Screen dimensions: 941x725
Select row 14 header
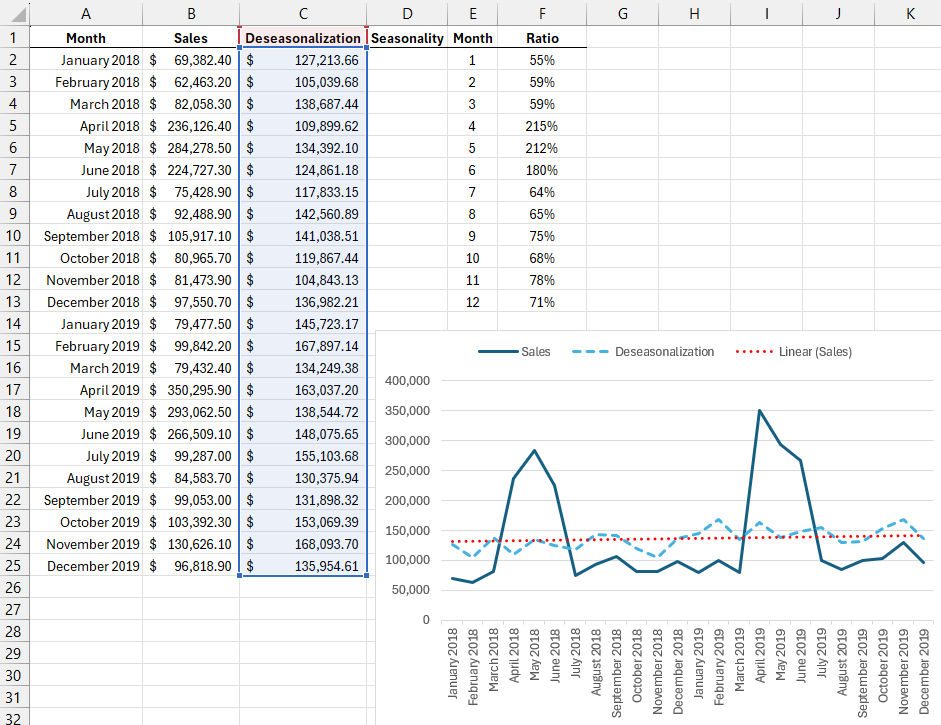click(14, 324)
